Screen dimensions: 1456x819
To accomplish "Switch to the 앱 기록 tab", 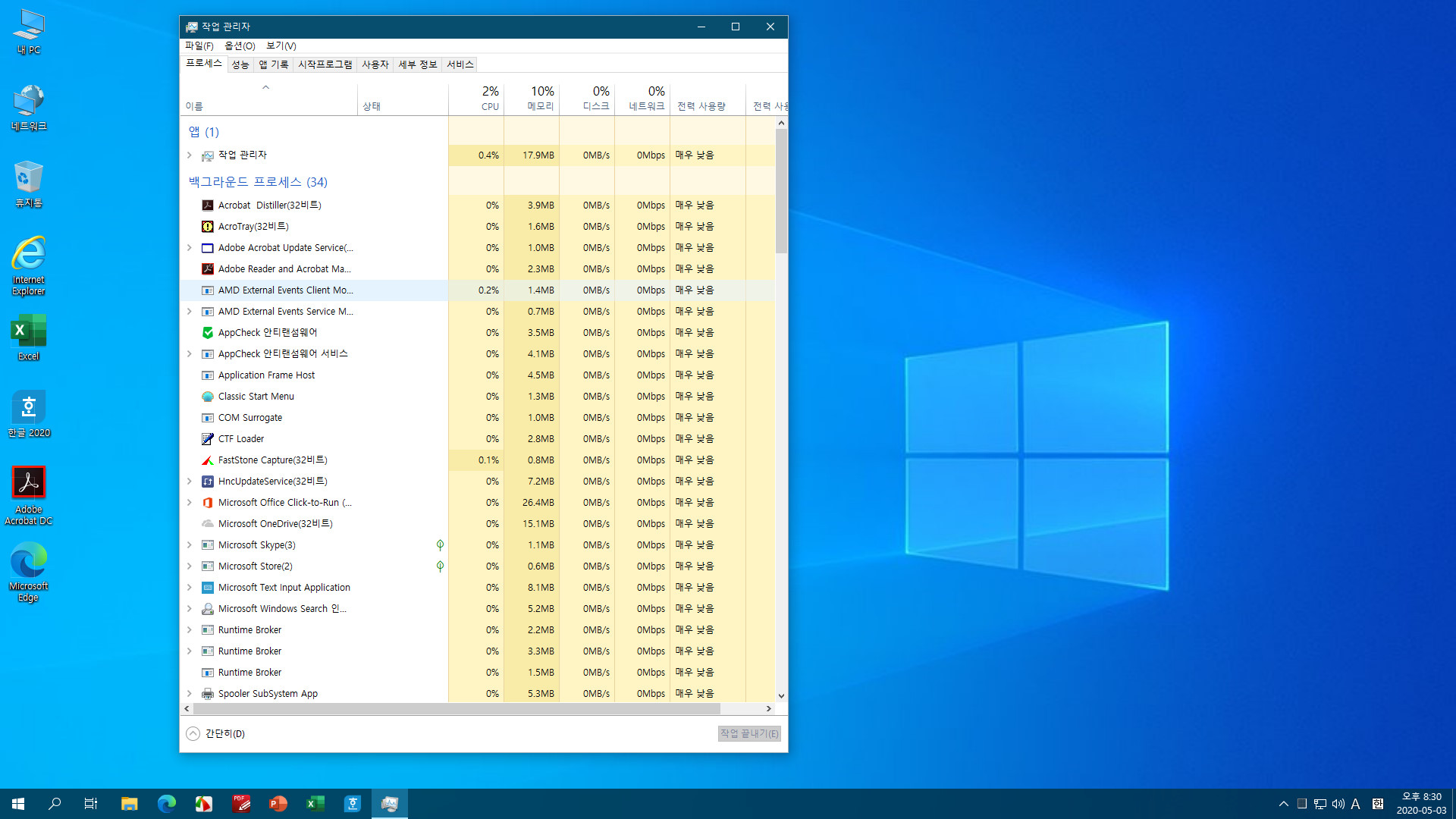I will coord(274,65).
